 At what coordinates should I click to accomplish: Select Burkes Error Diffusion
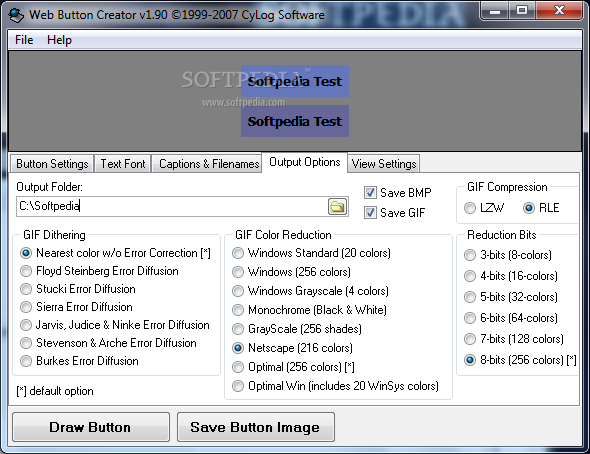coord(79,361)
